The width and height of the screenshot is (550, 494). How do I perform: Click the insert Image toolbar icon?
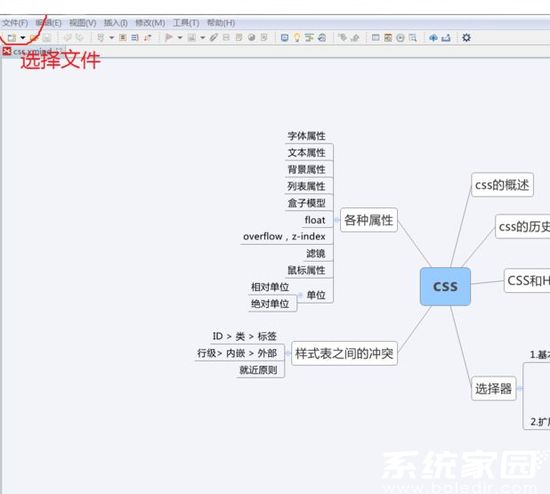click(192, 38)
